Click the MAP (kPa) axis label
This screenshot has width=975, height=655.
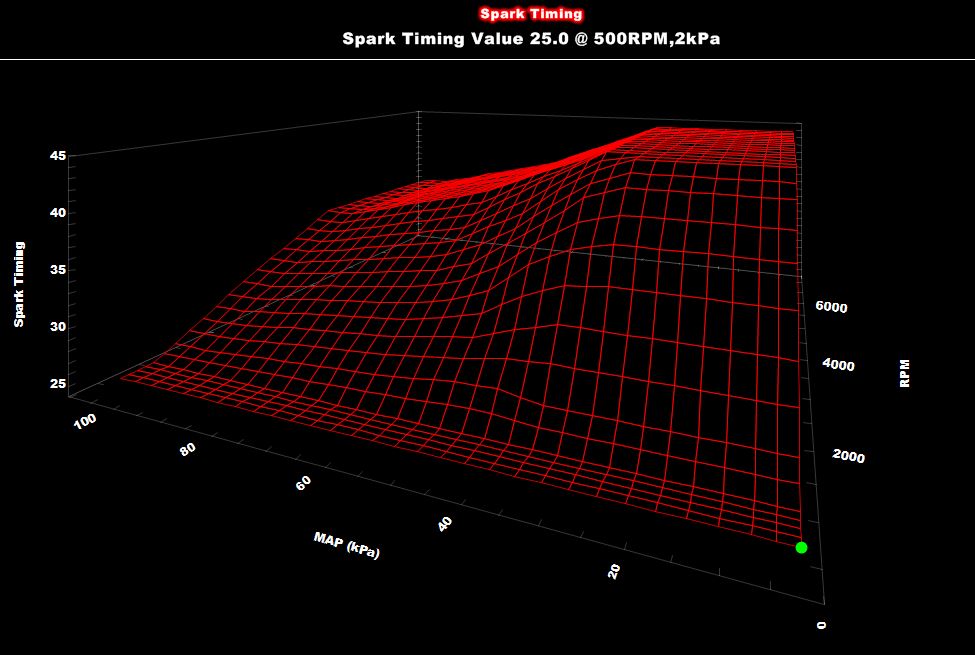(346, 545)
